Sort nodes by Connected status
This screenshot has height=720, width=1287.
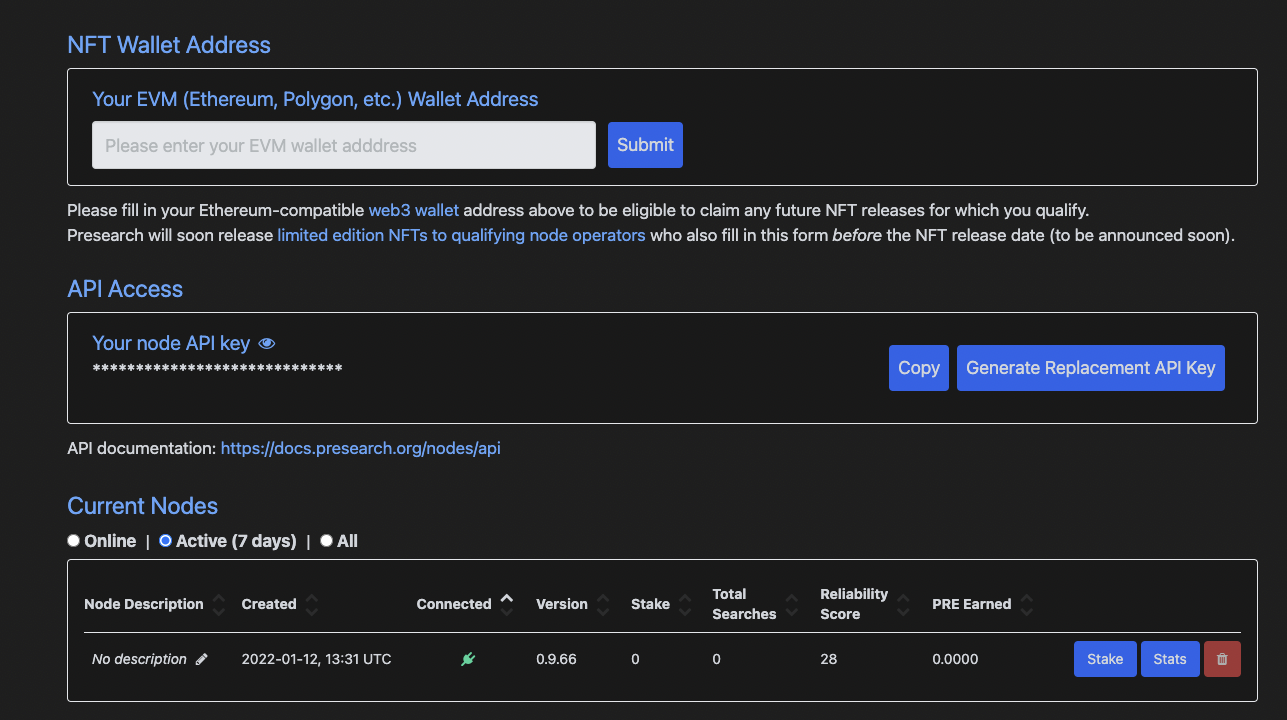tap(507, 604)
